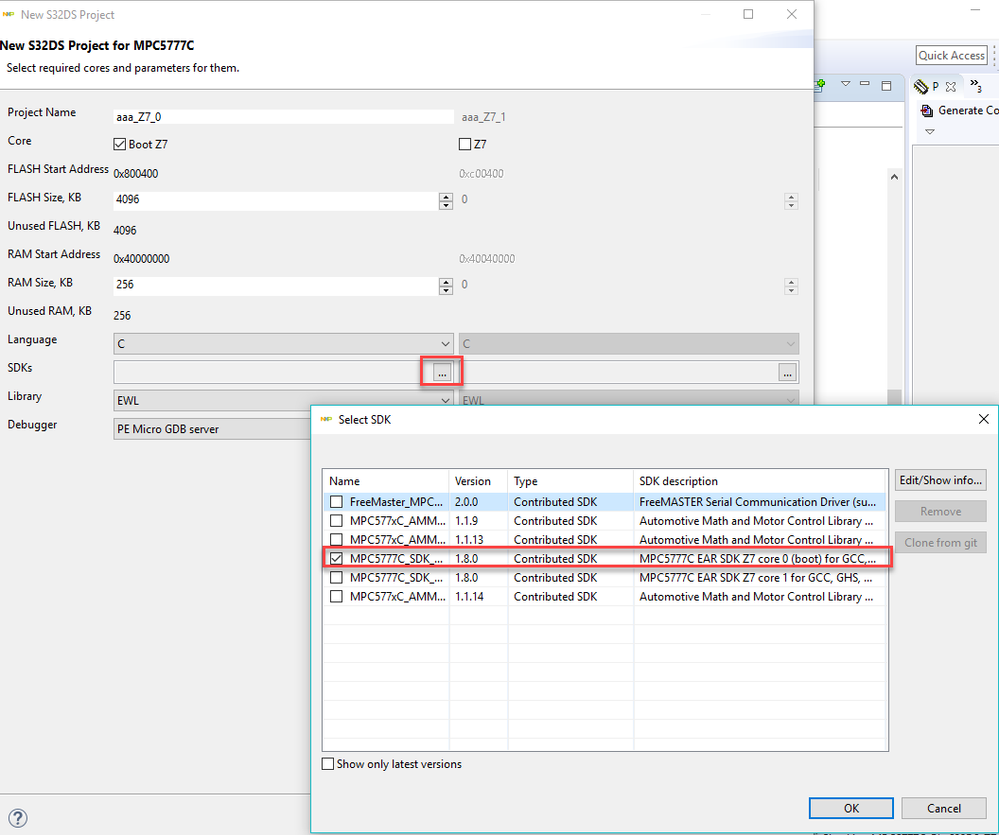Sort by SDK description column header
The height and width of the screenshot is (835, 999).
pos(760,481)
